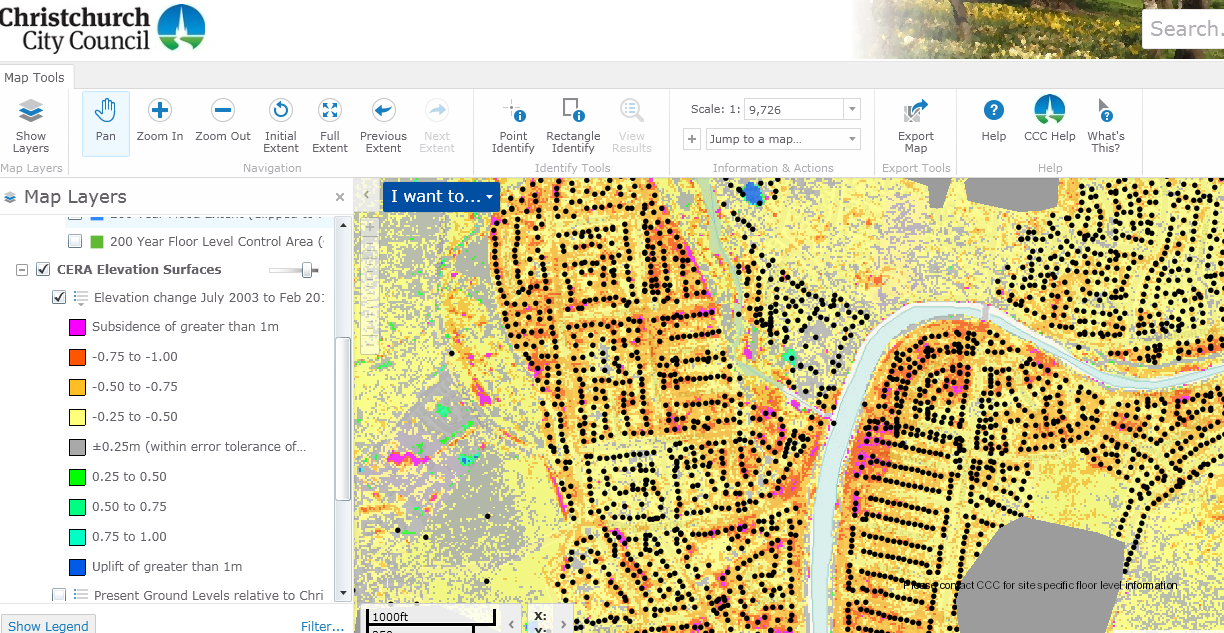Enable 200 Year Floor Level Control Area

click(75, 241)
